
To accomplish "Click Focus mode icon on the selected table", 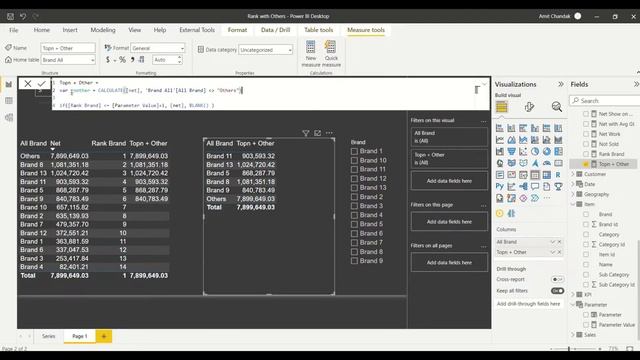I will coord(317,133).
